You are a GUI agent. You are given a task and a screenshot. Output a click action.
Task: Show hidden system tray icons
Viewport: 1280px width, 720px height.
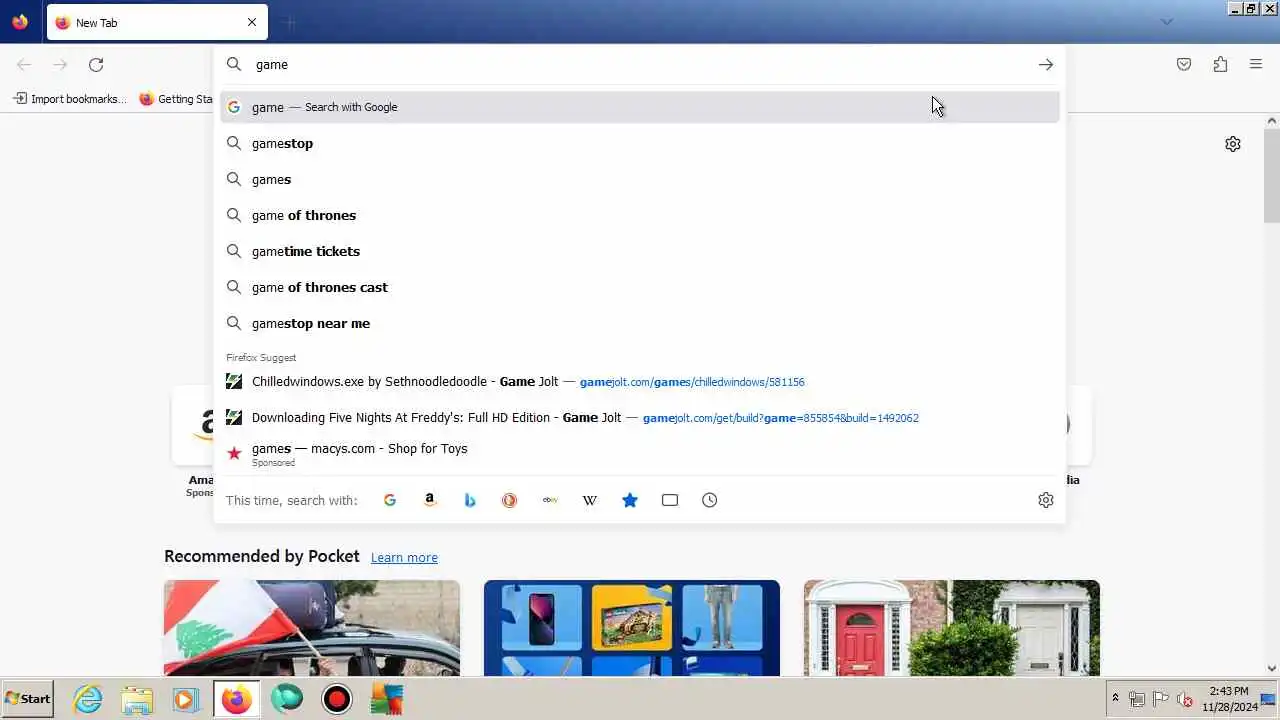[x=1115, y=699]
